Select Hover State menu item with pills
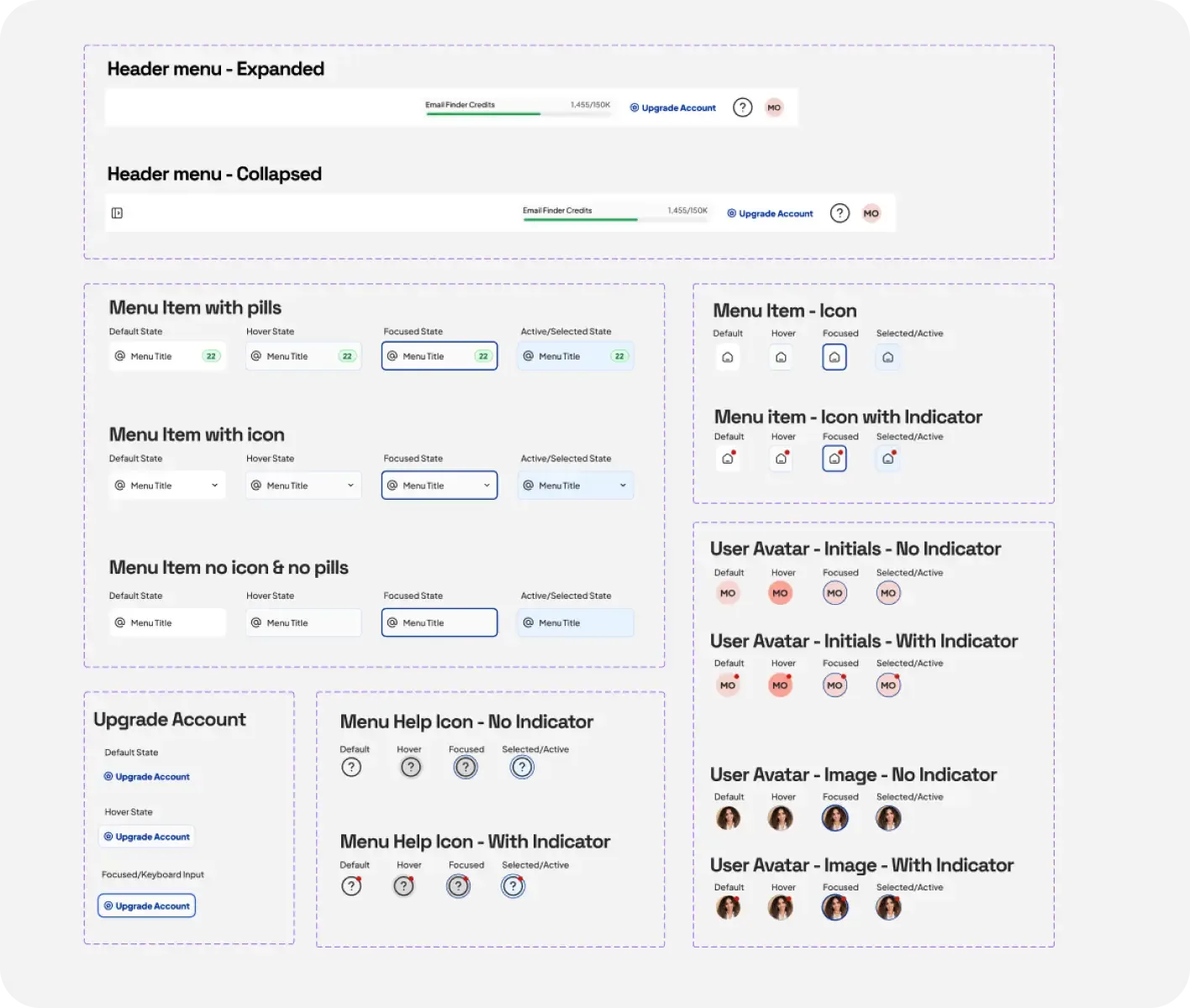1190x1008 pixels. (x=303, y=356)
